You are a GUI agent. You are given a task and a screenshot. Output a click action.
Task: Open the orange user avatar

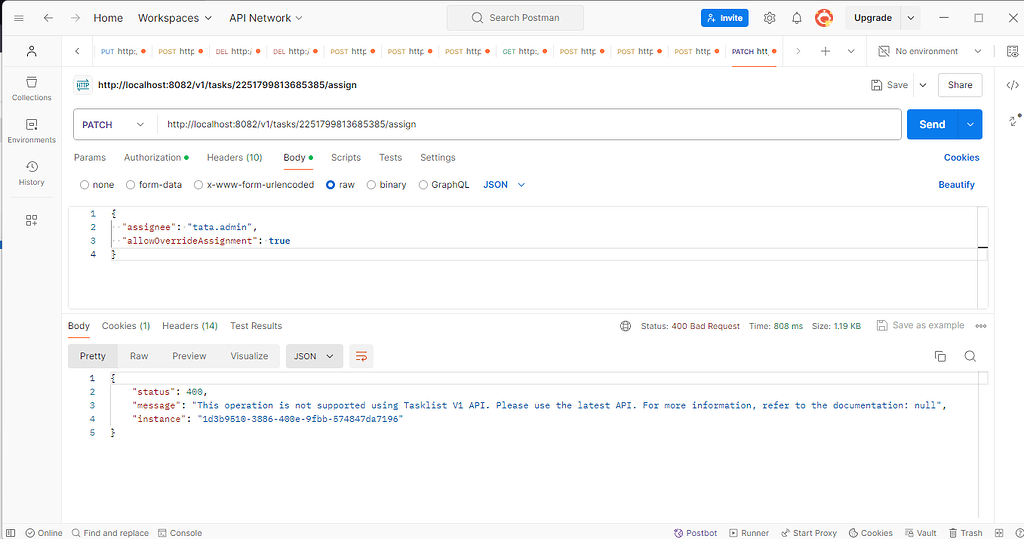tap(824, 18)
